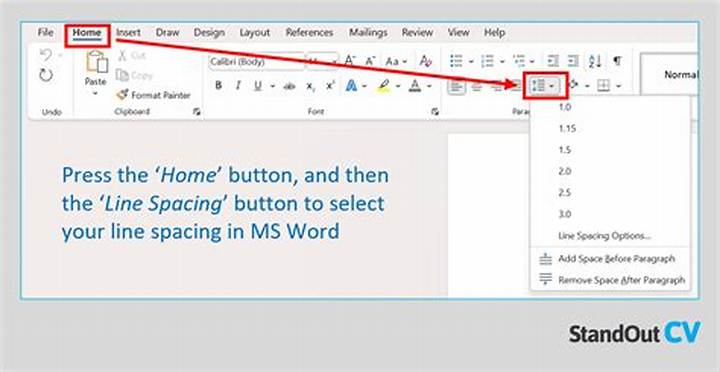Increase font size with larger A icon
720x372 pixels.
pyautogui.click(x=350, y=61)
